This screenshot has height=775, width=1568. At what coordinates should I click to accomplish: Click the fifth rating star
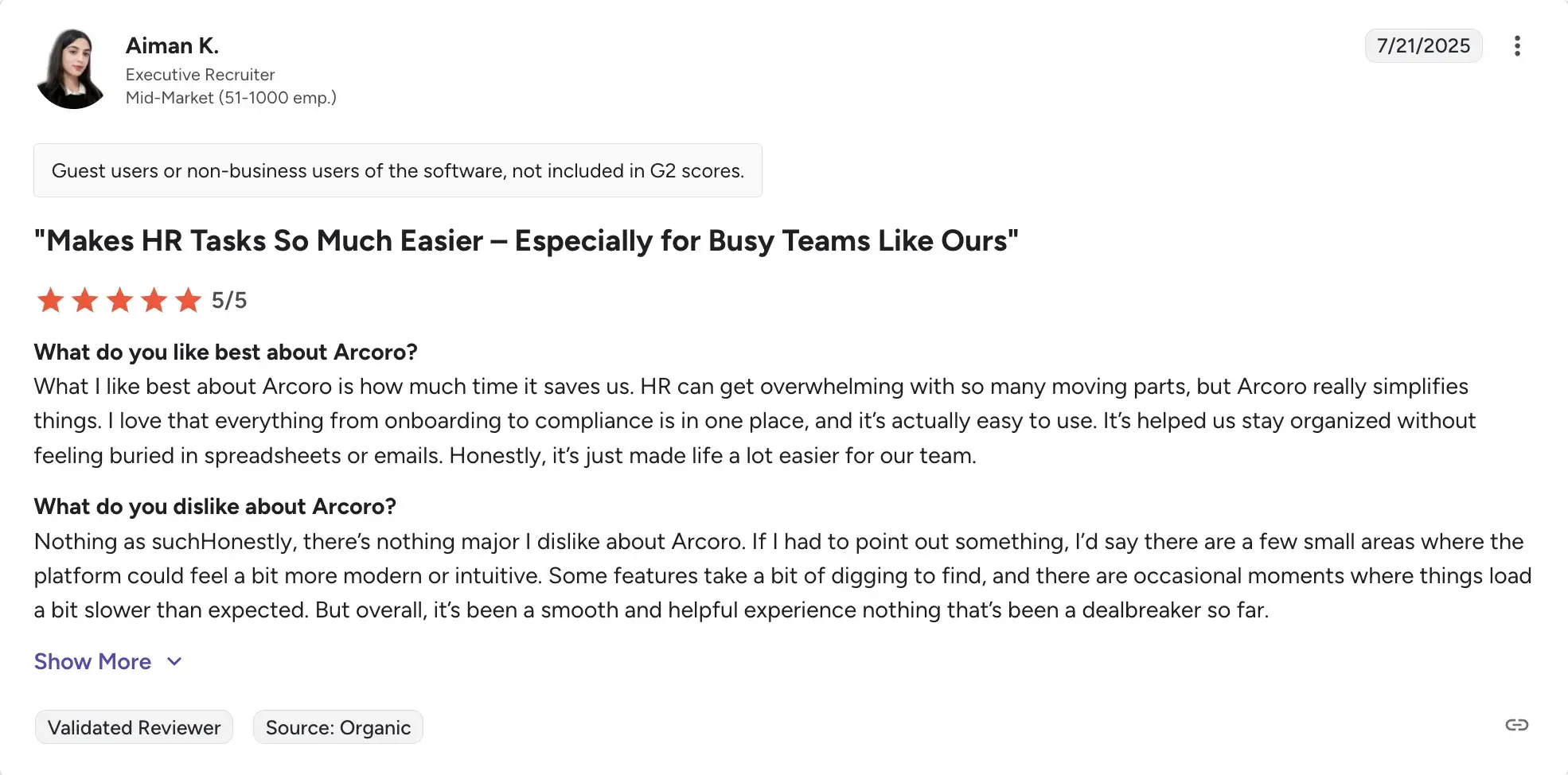tap(189, 300)
